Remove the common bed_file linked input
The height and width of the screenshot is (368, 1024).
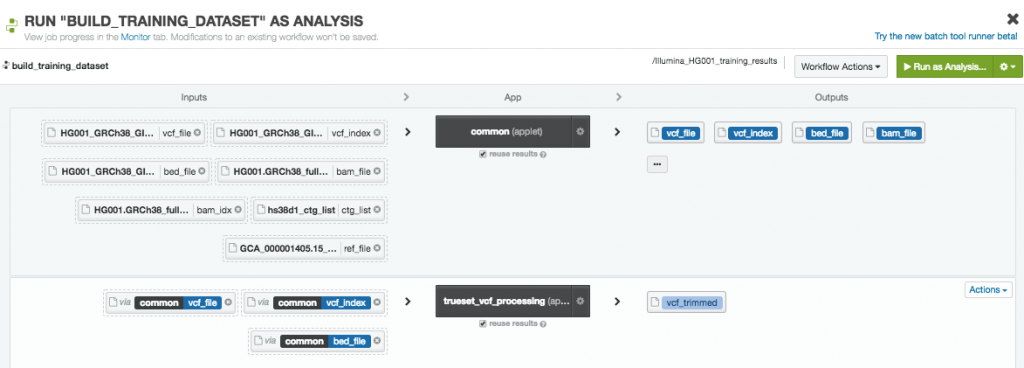(x=377, y=341)
